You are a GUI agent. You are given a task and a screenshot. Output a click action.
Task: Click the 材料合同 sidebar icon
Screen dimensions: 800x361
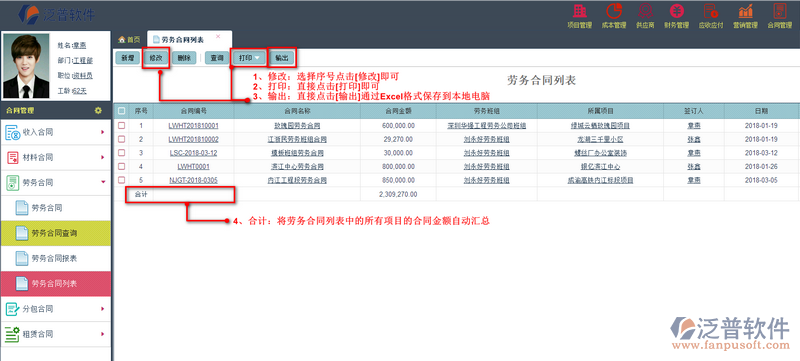[12, 158]
